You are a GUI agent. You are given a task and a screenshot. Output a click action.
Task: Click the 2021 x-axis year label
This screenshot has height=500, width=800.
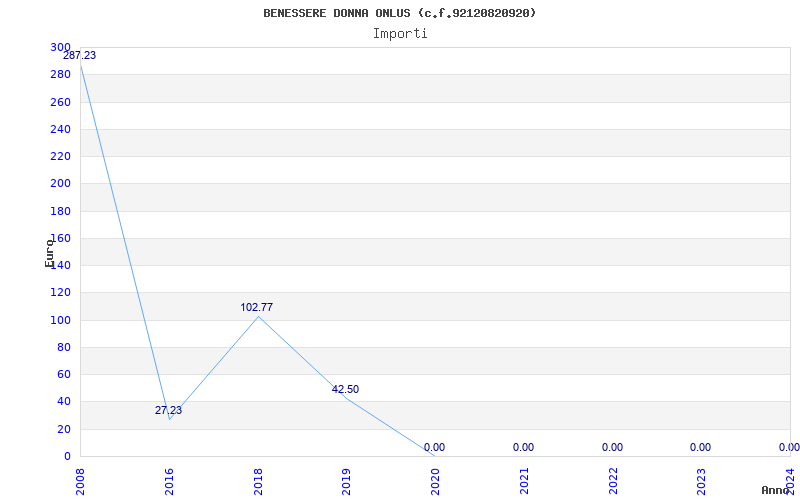(x=524, y=481)
